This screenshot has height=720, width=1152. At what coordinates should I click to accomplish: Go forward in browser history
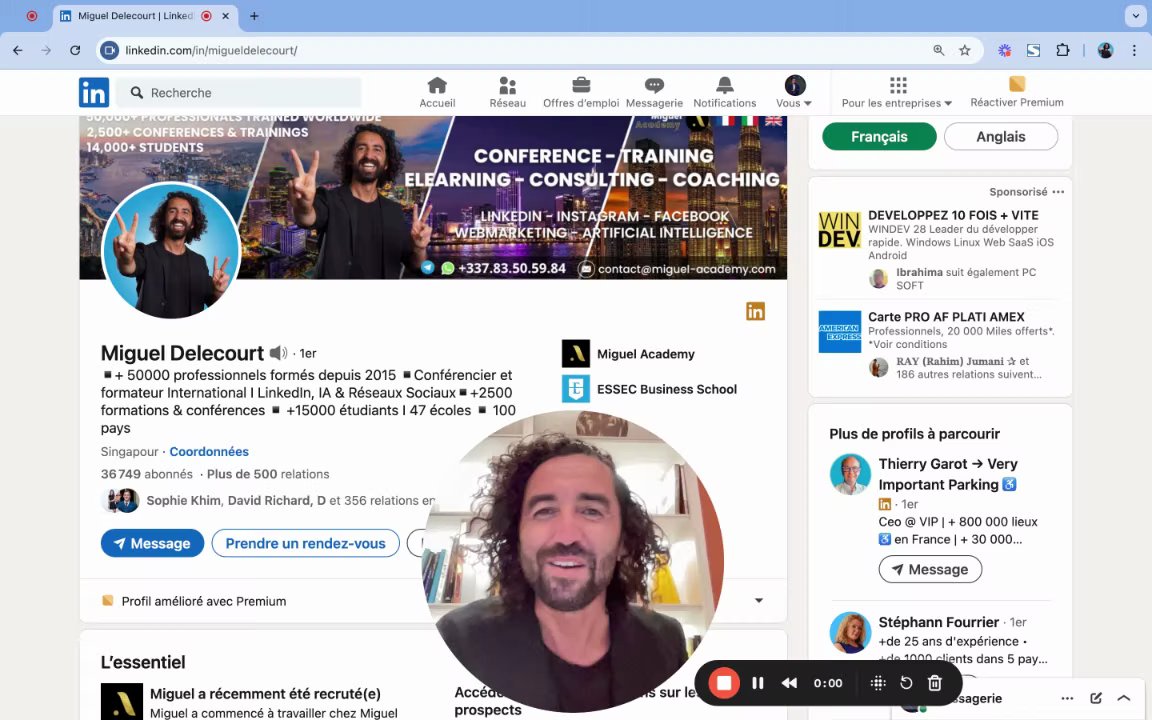pyautogui.click(x=46, y=51)
